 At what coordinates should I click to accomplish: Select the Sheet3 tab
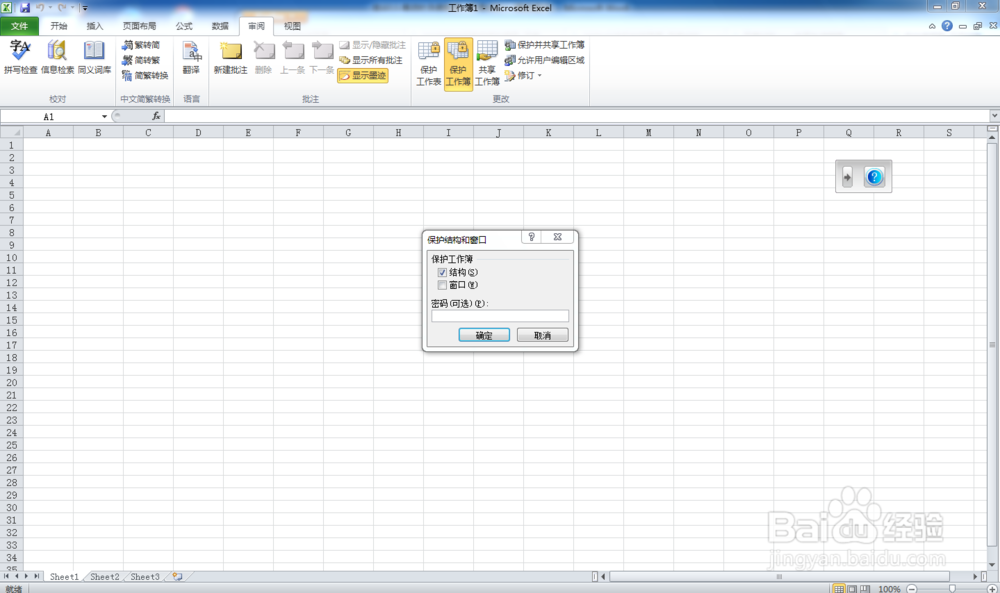pos(145,576)
